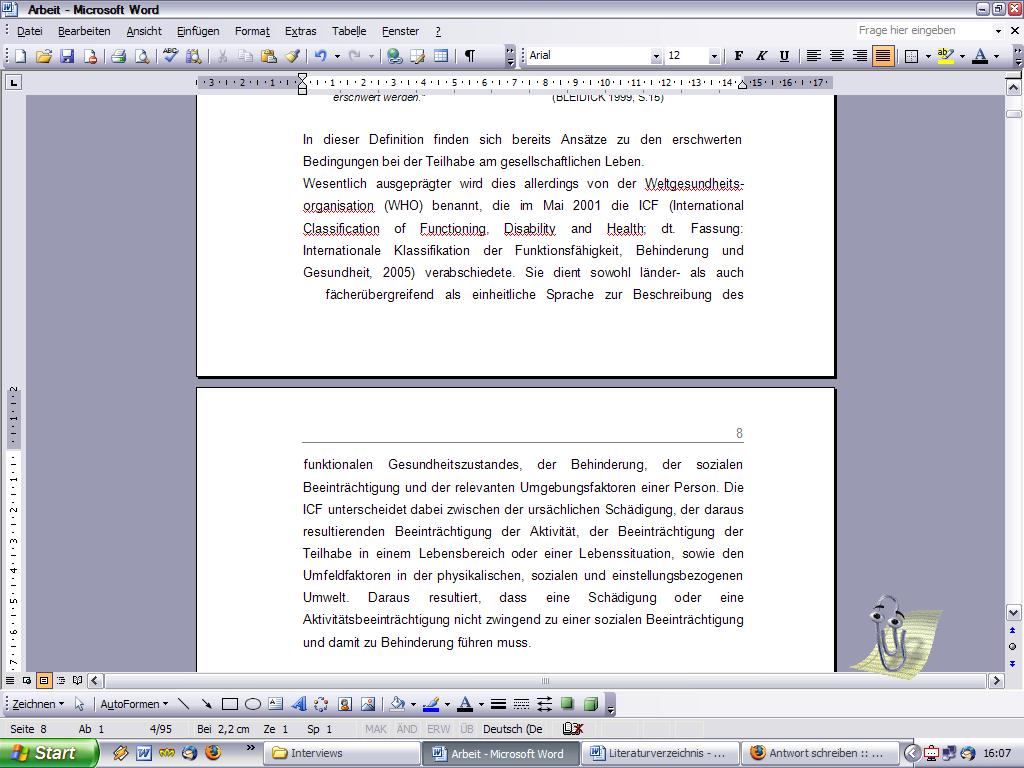
Task: Open the Einfügen menu
Action: click(198, 31)
